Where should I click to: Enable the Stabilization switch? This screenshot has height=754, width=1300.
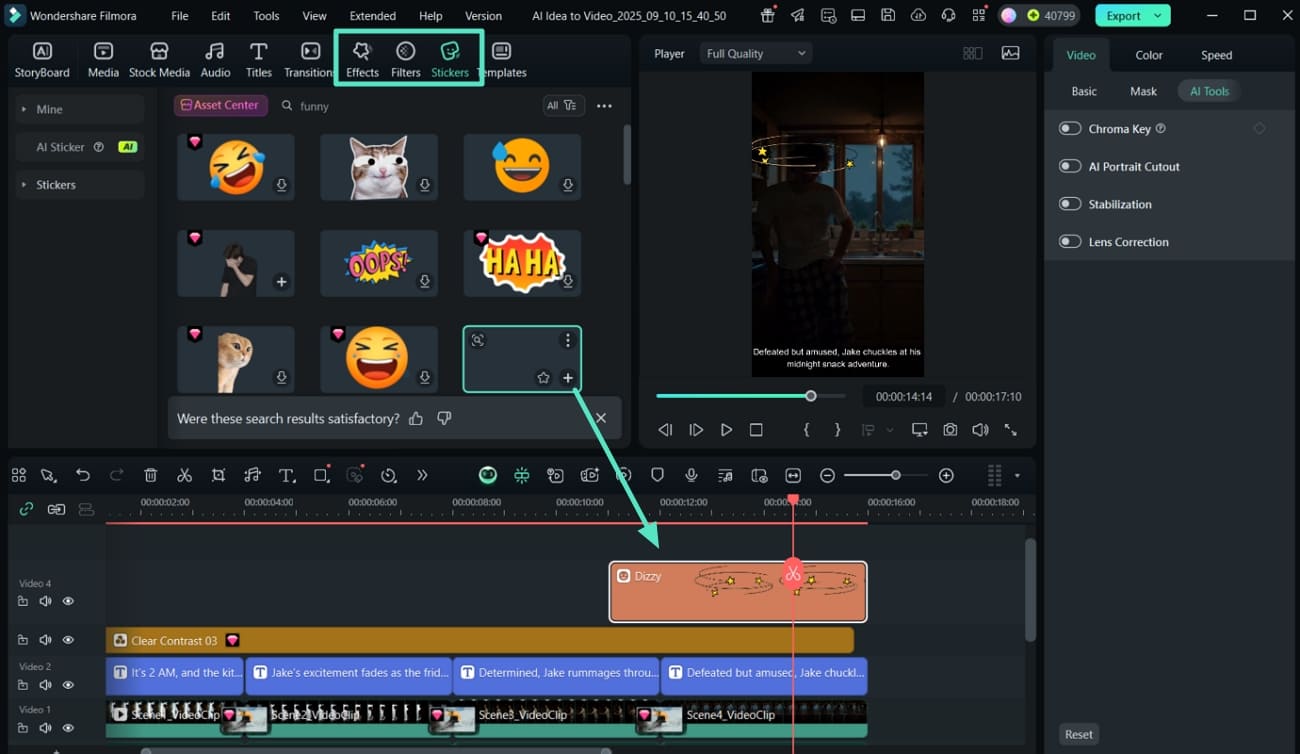[x=1070, y=204]
